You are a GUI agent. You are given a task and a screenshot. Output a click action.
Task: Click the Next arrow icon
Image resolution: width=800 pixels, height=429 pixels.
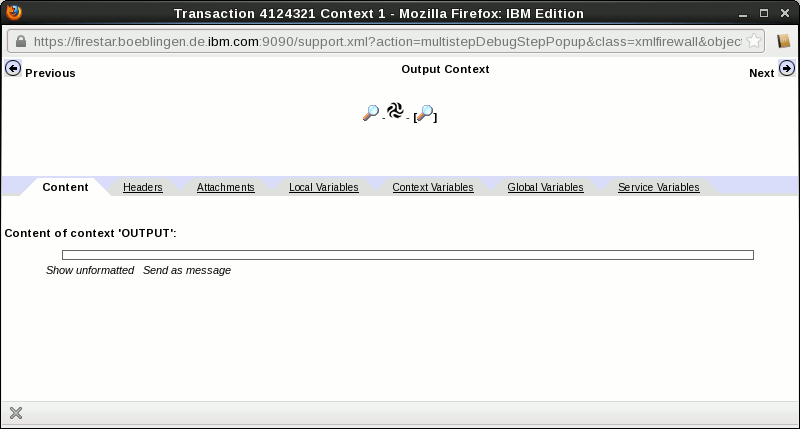click(786, 68)
